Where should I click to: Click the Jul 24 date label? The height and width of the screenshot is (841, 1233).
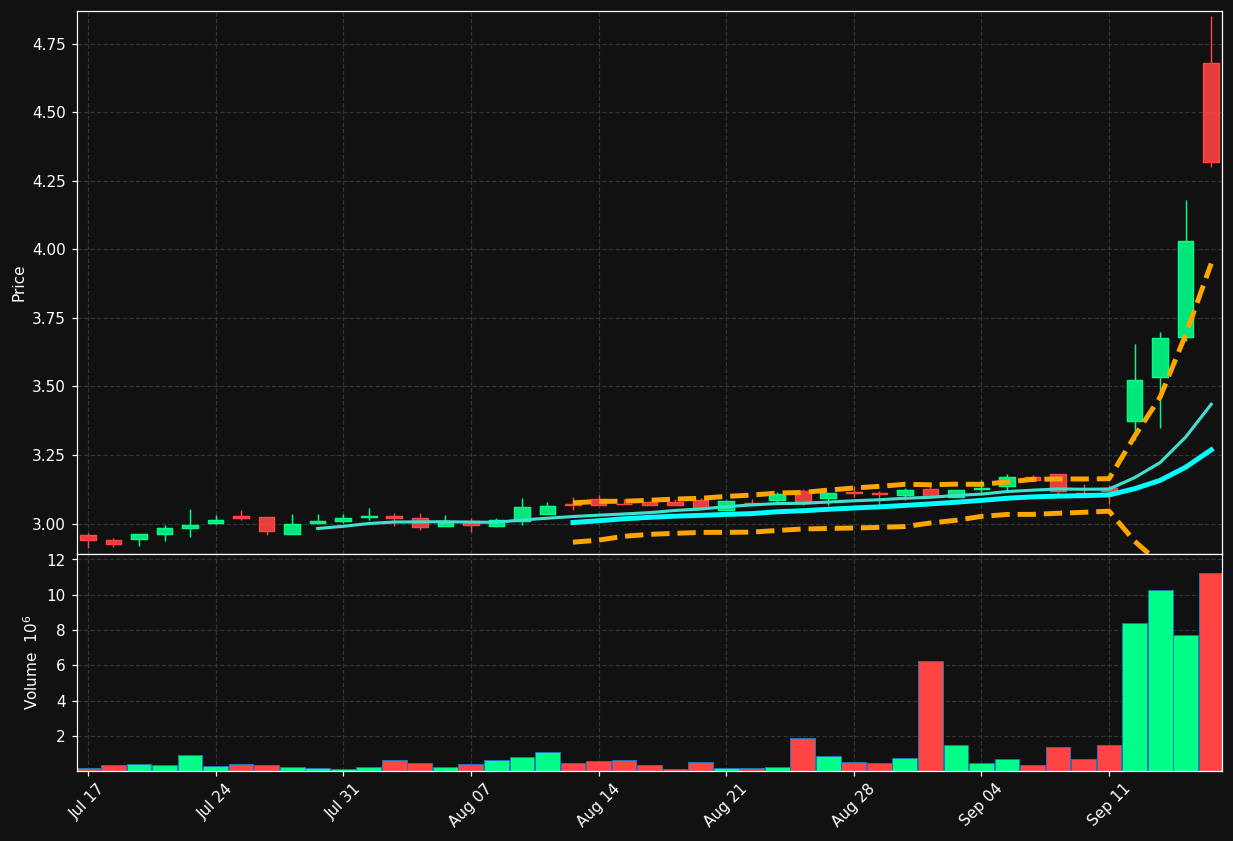click(x=213, y=802)
